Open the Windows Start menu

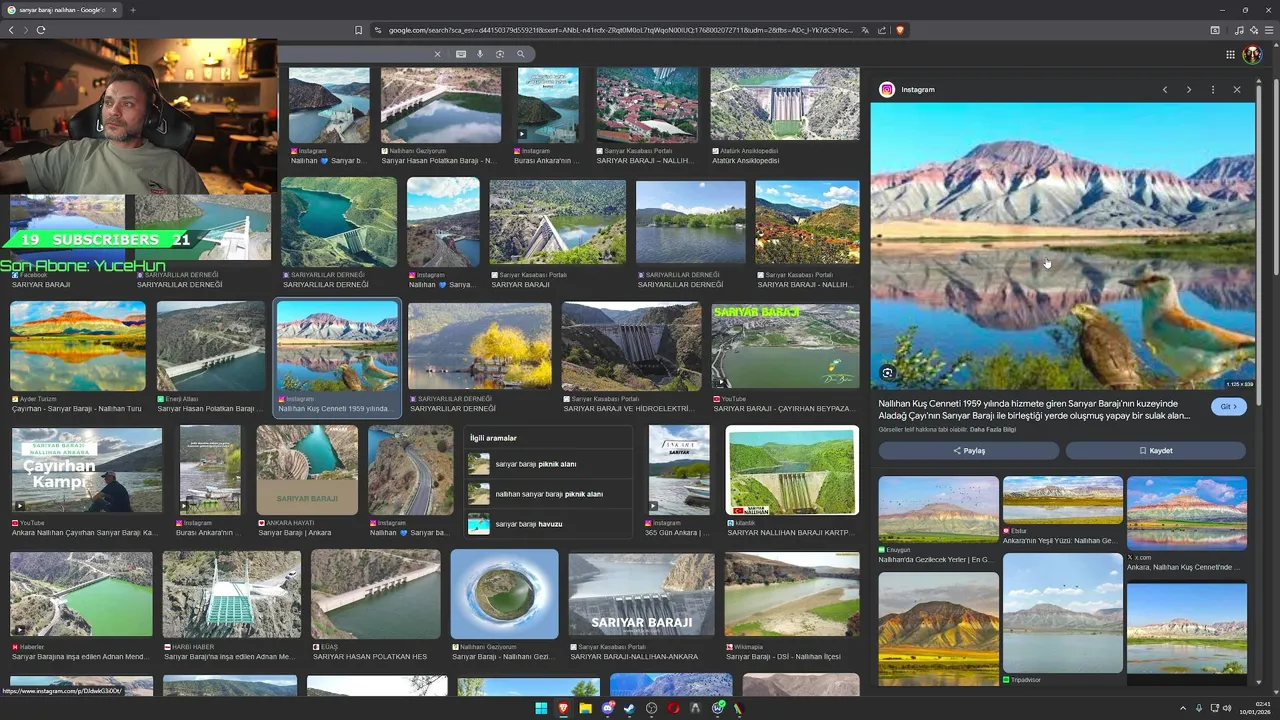[541, 708]
